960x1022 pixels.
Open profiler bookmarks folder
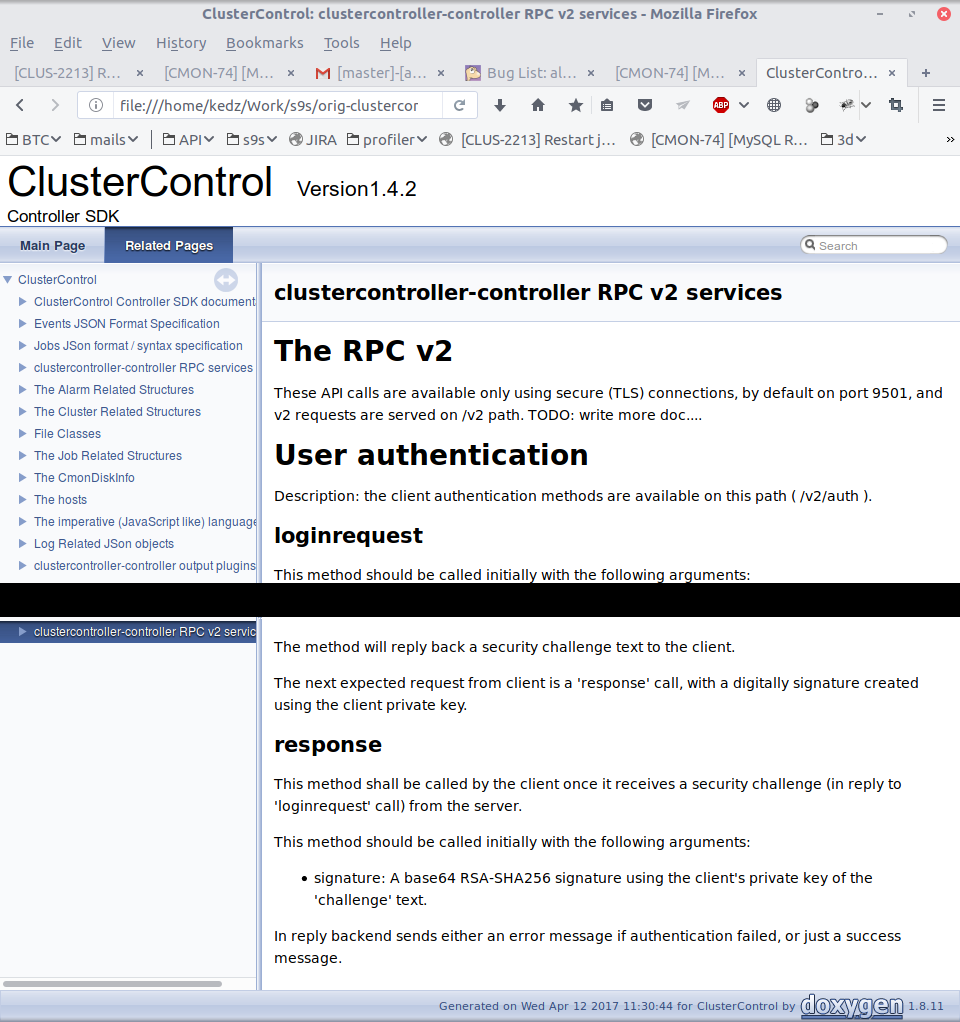coord(387,139)
